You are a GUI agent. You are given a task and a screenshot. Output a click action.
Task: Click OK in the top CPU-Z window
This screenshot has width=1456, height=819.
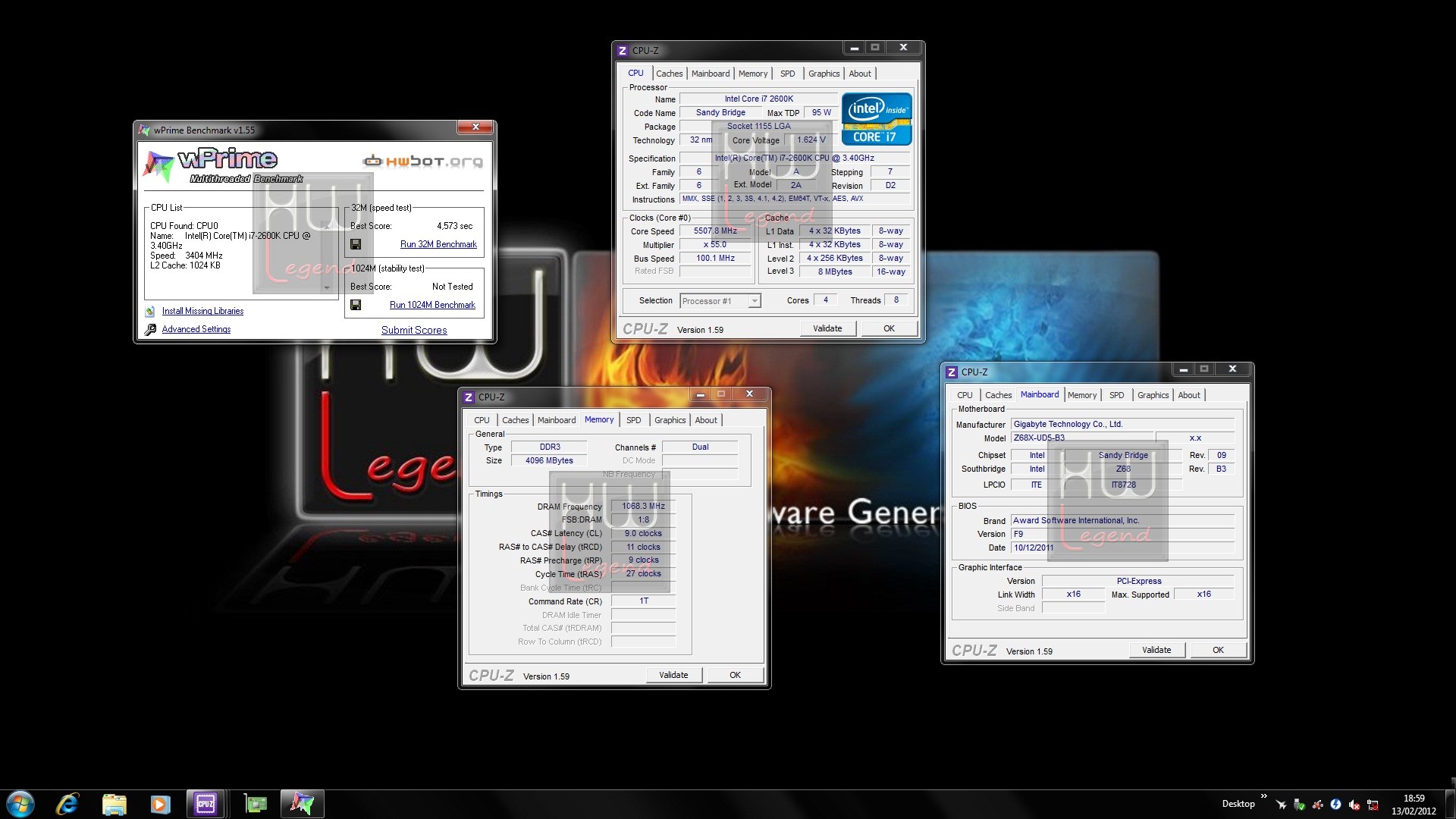click(x=889, y=328)
